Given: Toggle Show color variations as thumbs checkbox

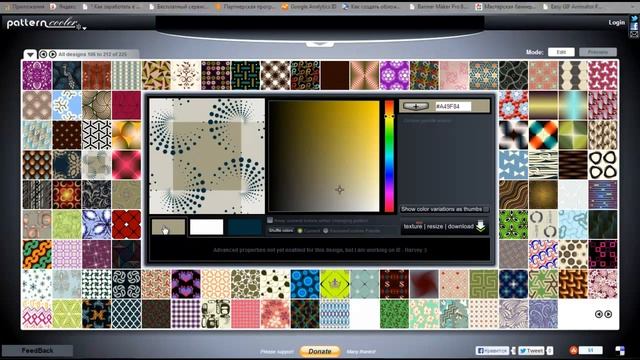Looking at the screenshot, I should tap(486, 209).
